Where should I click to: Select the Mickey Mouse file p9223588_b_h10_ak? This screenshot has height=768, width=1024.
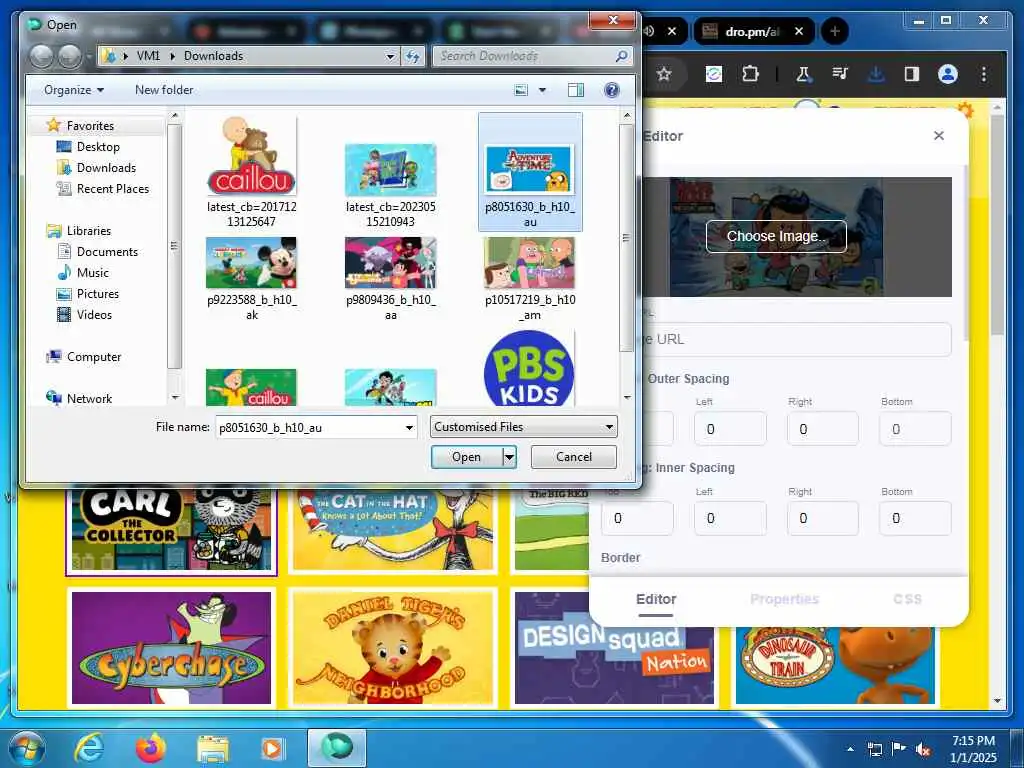[x=251, y=279]
